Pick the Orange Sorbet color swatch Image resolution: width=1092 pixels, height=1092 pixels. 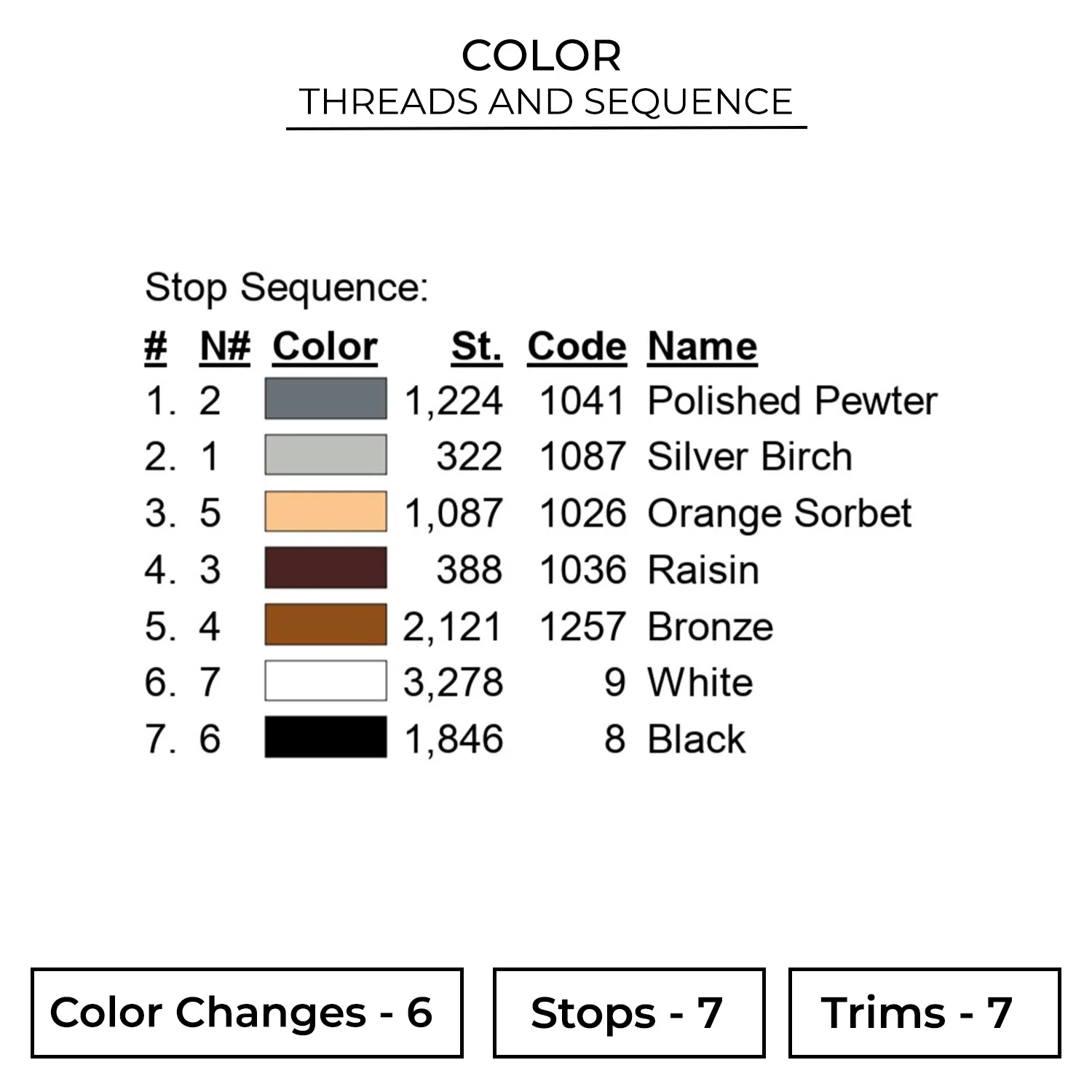tap(325, 512)
